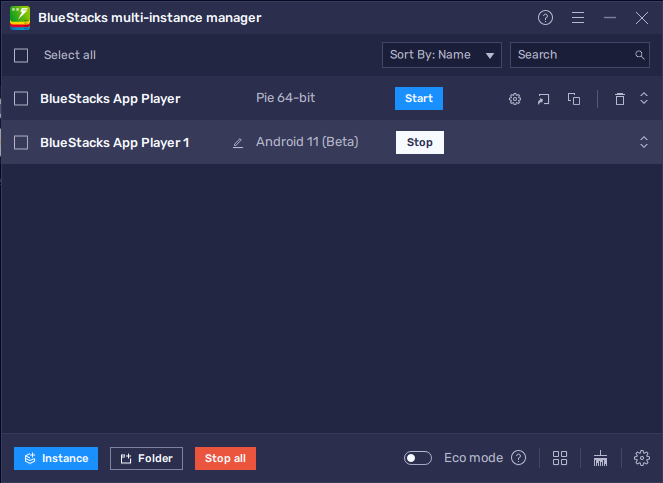Focus the Search input field

click(580, 55)
